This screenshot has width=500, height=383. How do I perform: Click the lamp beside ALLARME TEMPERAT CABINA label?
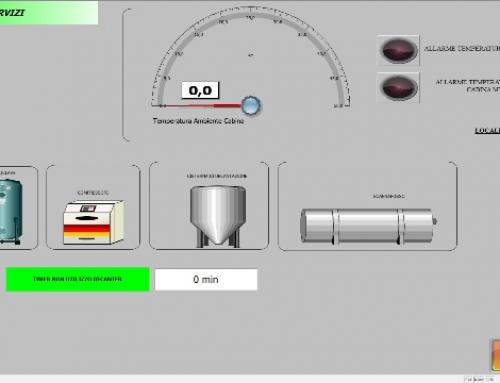coord(398,88)
